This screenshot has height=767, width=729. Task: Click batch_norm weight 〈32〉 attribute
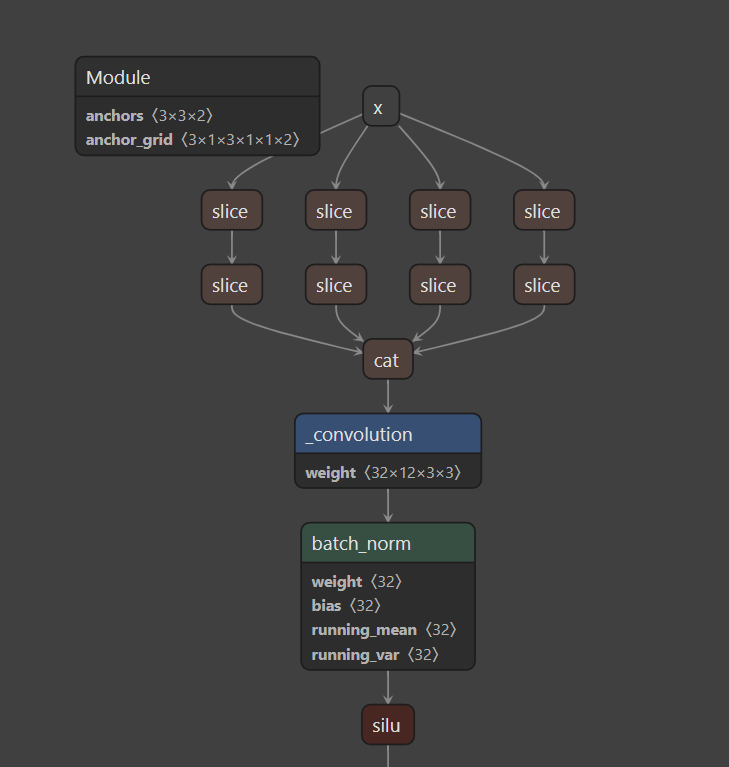pos(357,582)
